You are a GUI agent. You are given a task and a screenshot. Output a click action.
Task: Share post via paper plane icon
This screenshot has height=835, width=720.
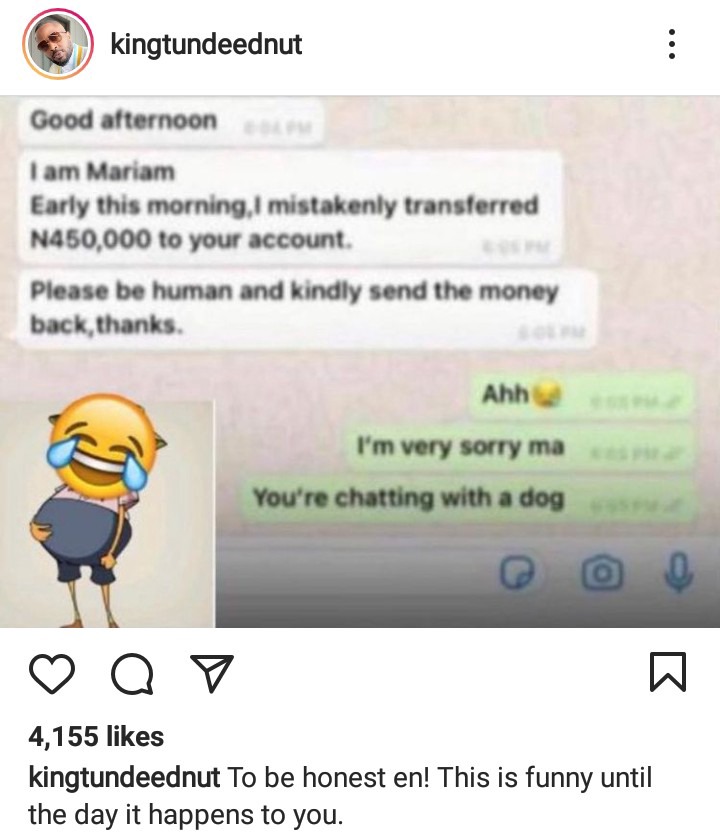click(x=212, y=673)
